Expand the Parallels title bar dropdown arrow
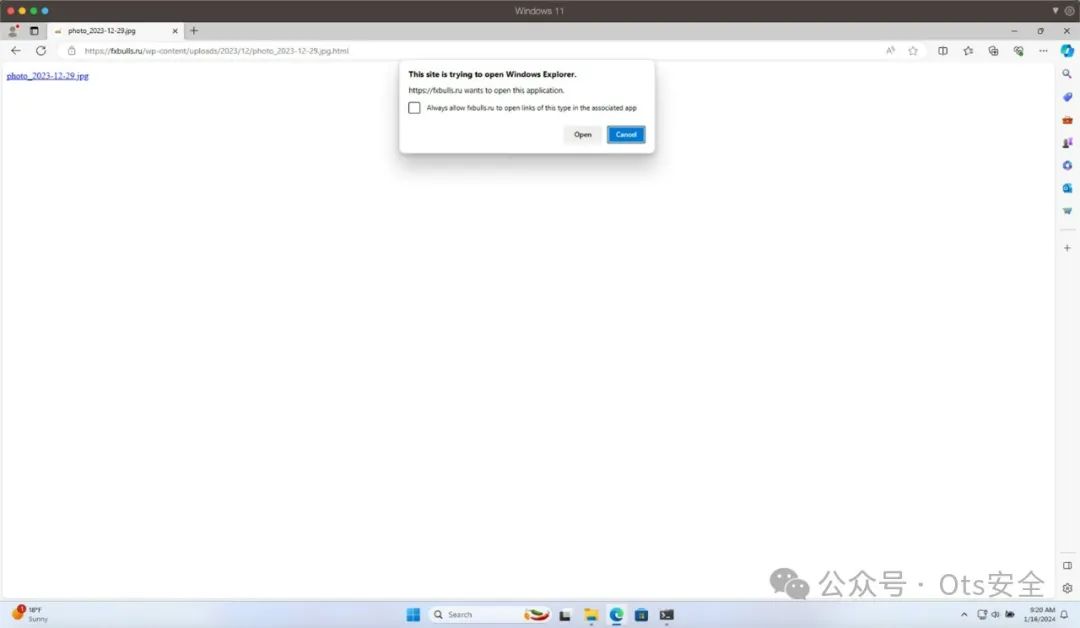Screen dimensions: 1080x628 point(1055,10)
